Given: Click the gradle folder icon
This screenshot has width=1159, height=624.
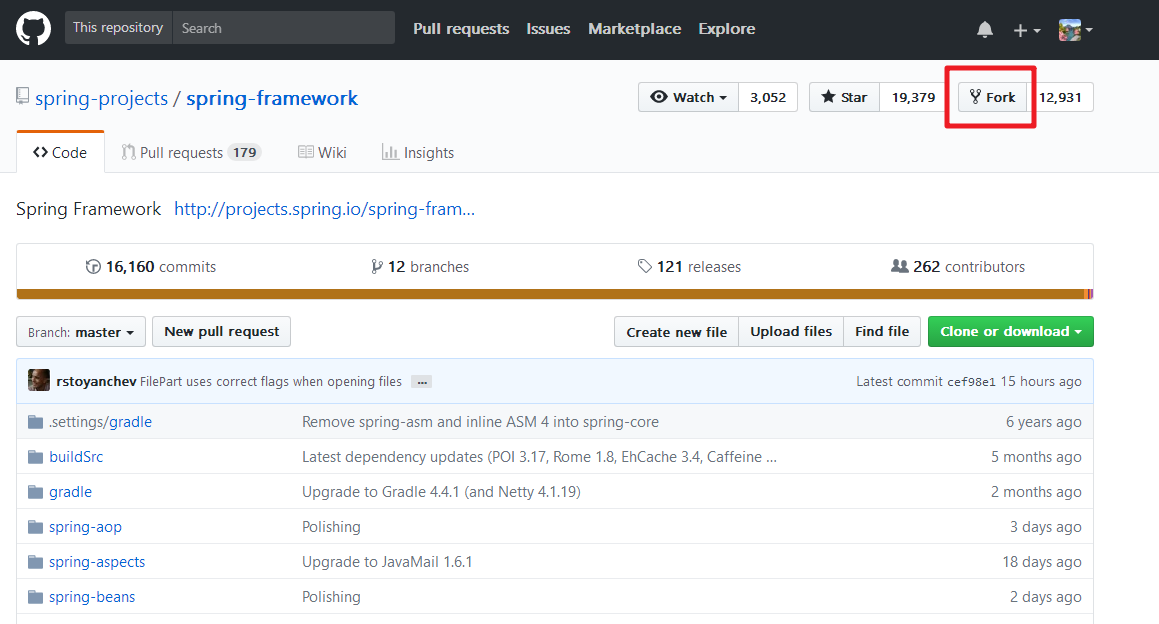Looking at the screenshot, I should click(x=35, y=492).
